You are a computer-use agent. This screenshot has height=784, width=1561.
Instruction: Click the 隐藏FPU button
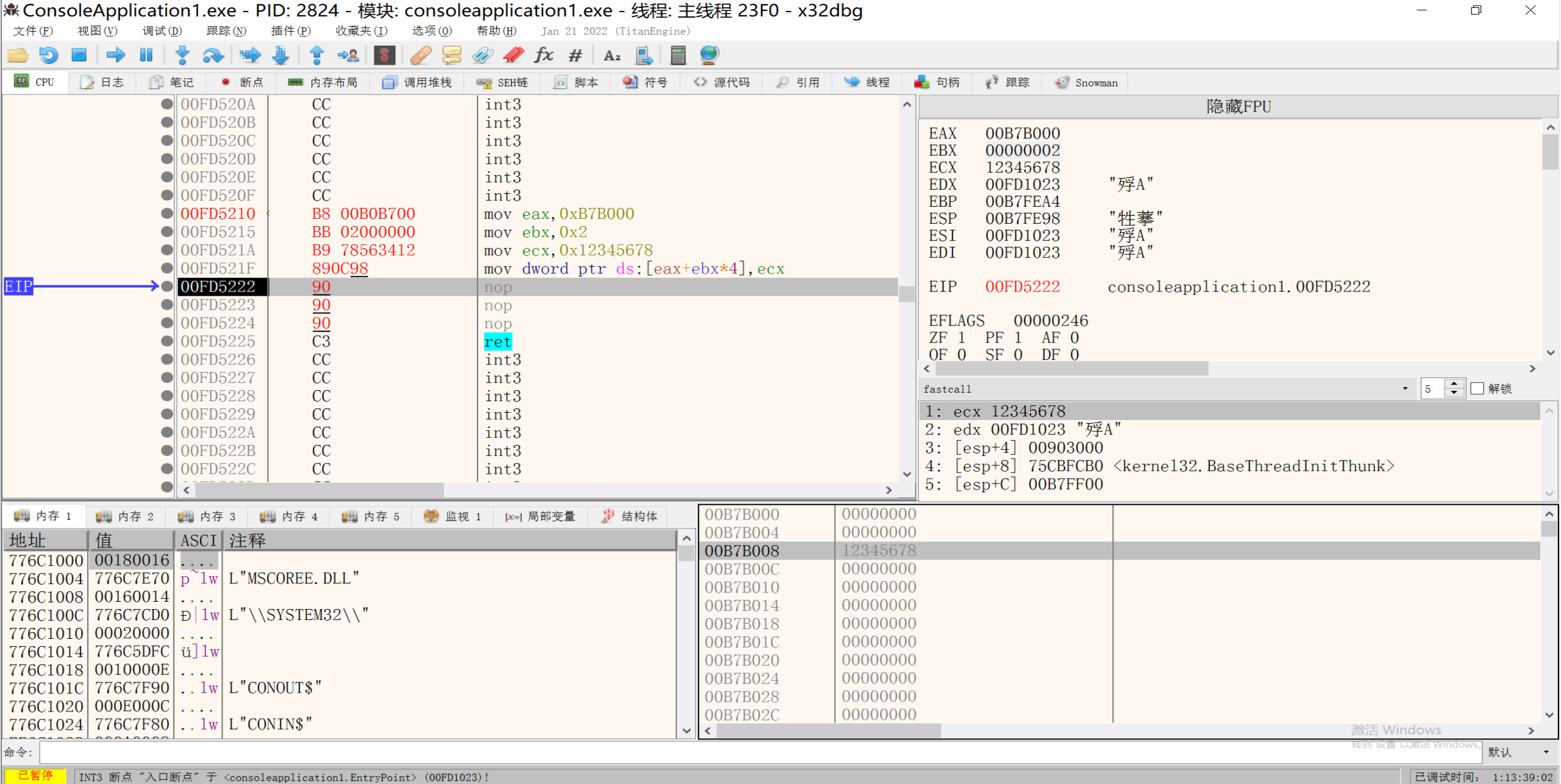(1238, 107)
